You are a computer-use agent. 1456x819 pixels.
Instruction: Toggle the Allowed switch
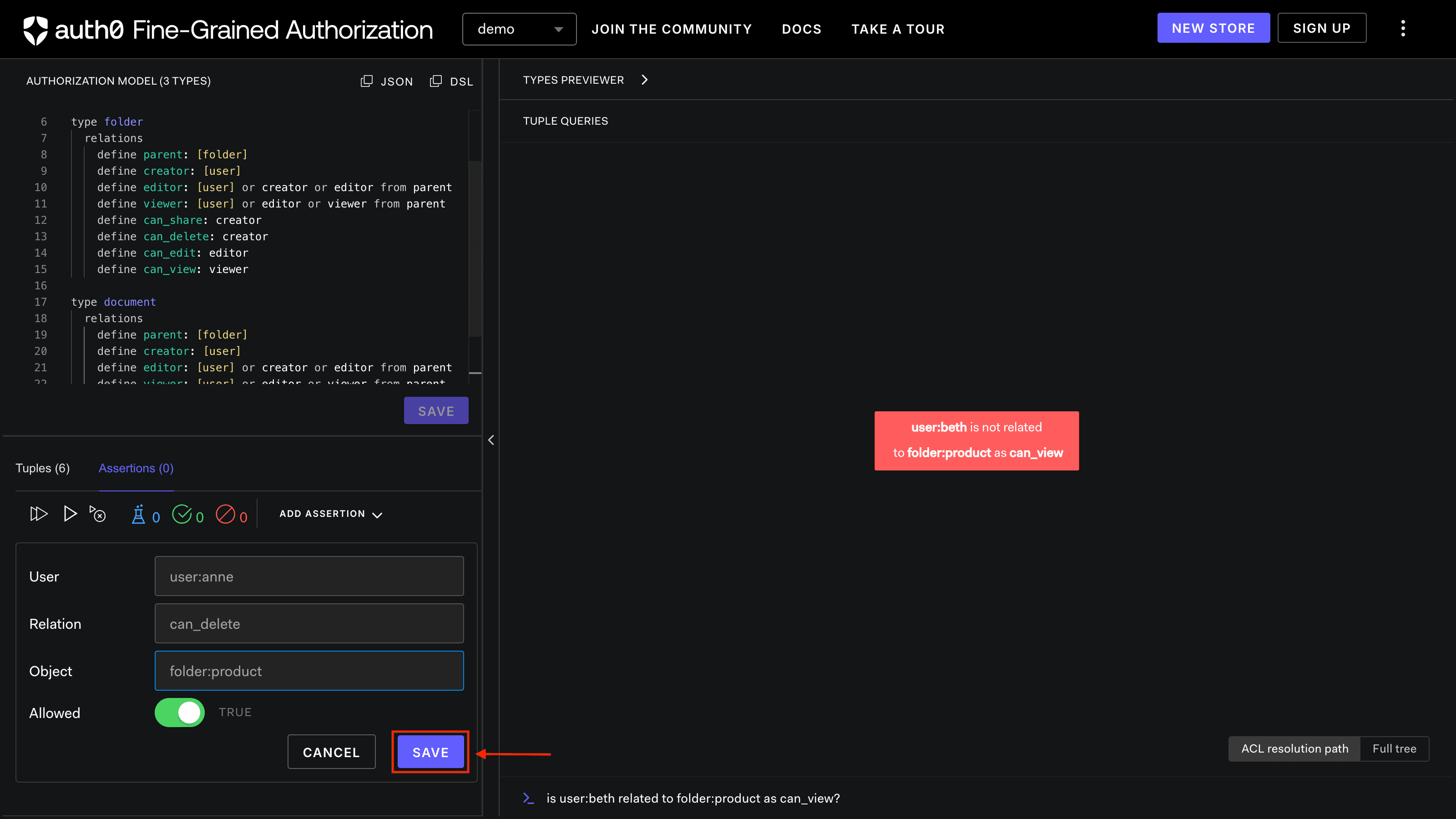179,712
